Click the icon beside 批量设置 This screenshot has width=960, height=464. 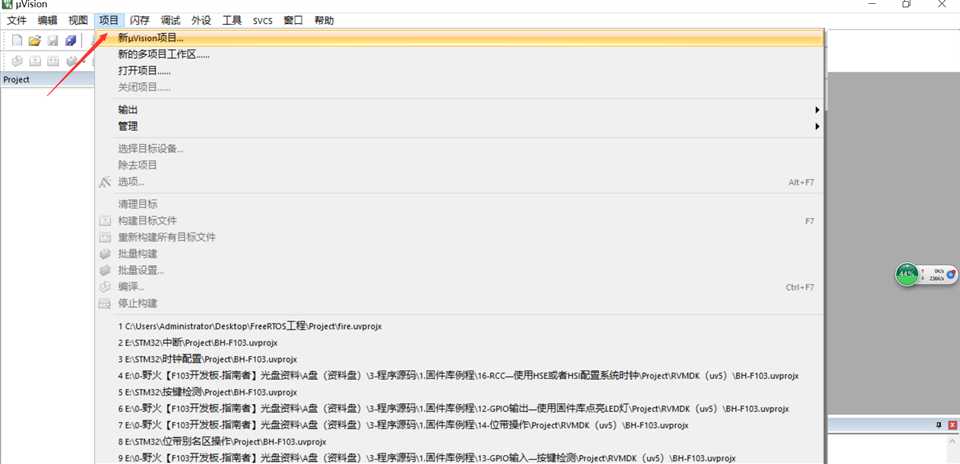pos(105,270)
